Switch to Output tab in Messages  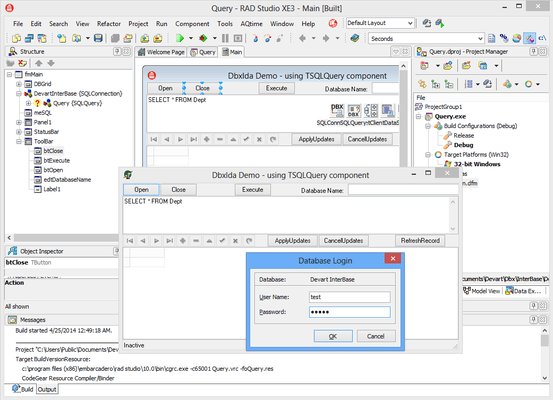click(47, 389)
